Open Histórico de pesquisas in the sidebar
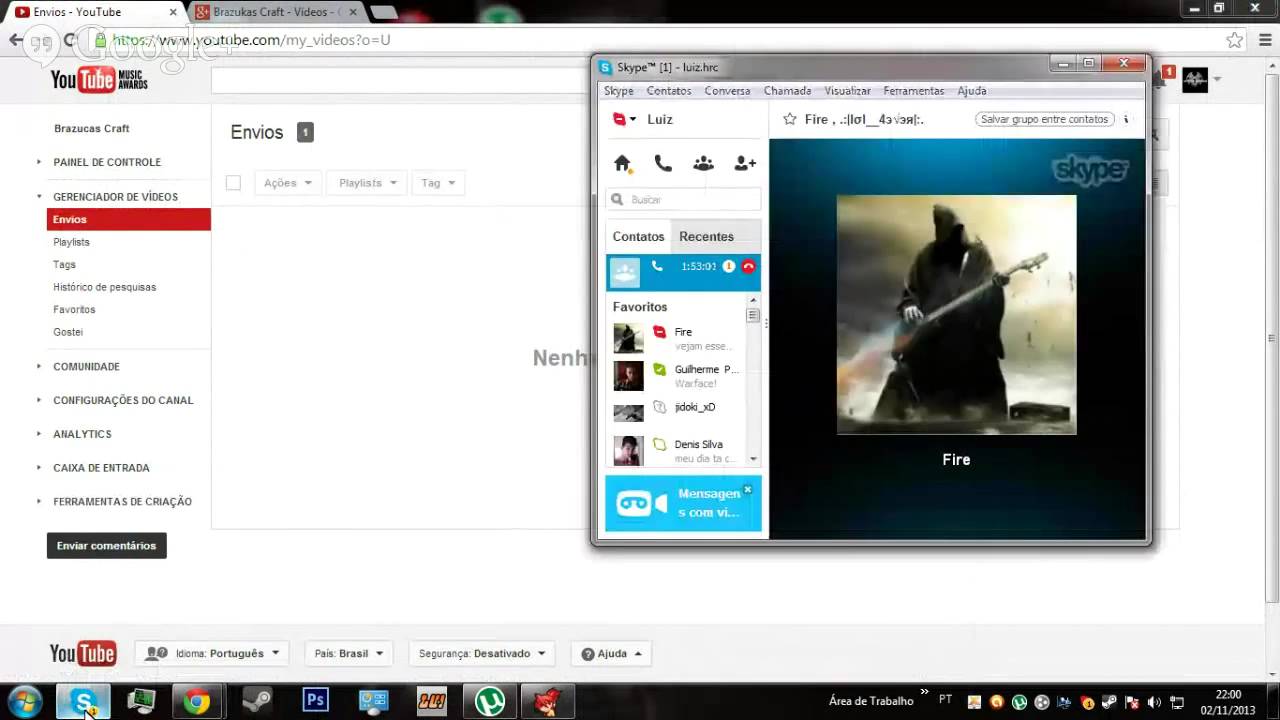 (104, 287)
